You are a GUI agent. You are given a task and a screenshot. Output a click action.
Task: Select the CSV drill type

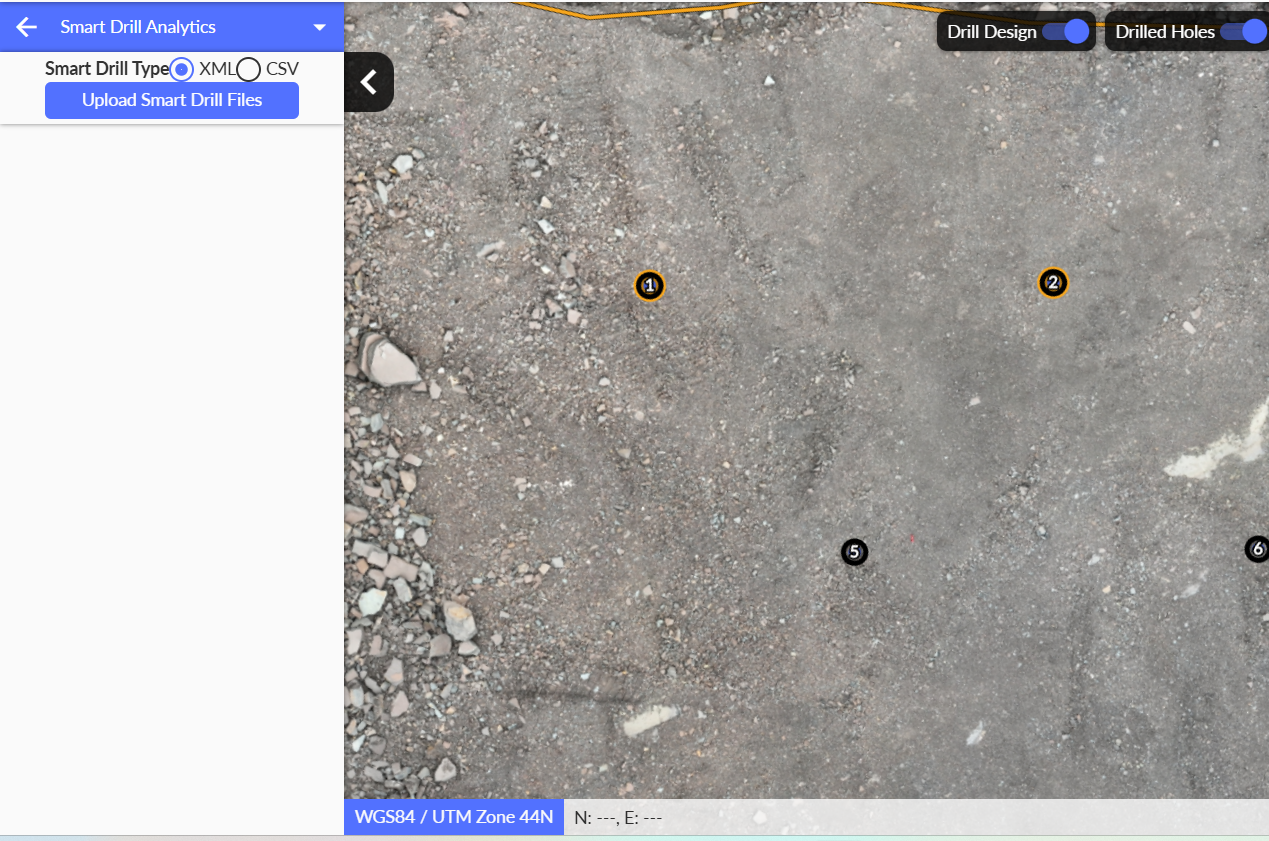click(x=248, y=69)
